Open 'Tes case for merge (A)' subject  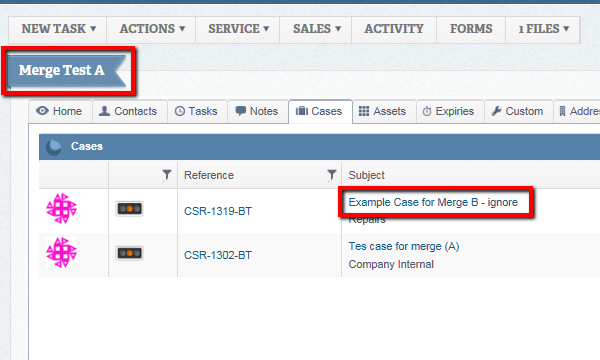404,246
